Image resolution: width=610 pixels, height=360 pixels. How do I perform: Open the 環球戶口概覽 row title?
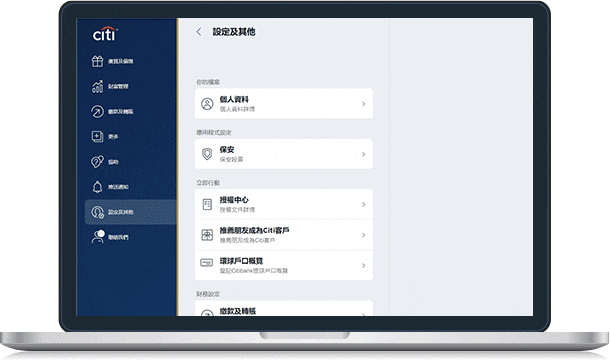(x=241, y=261)
